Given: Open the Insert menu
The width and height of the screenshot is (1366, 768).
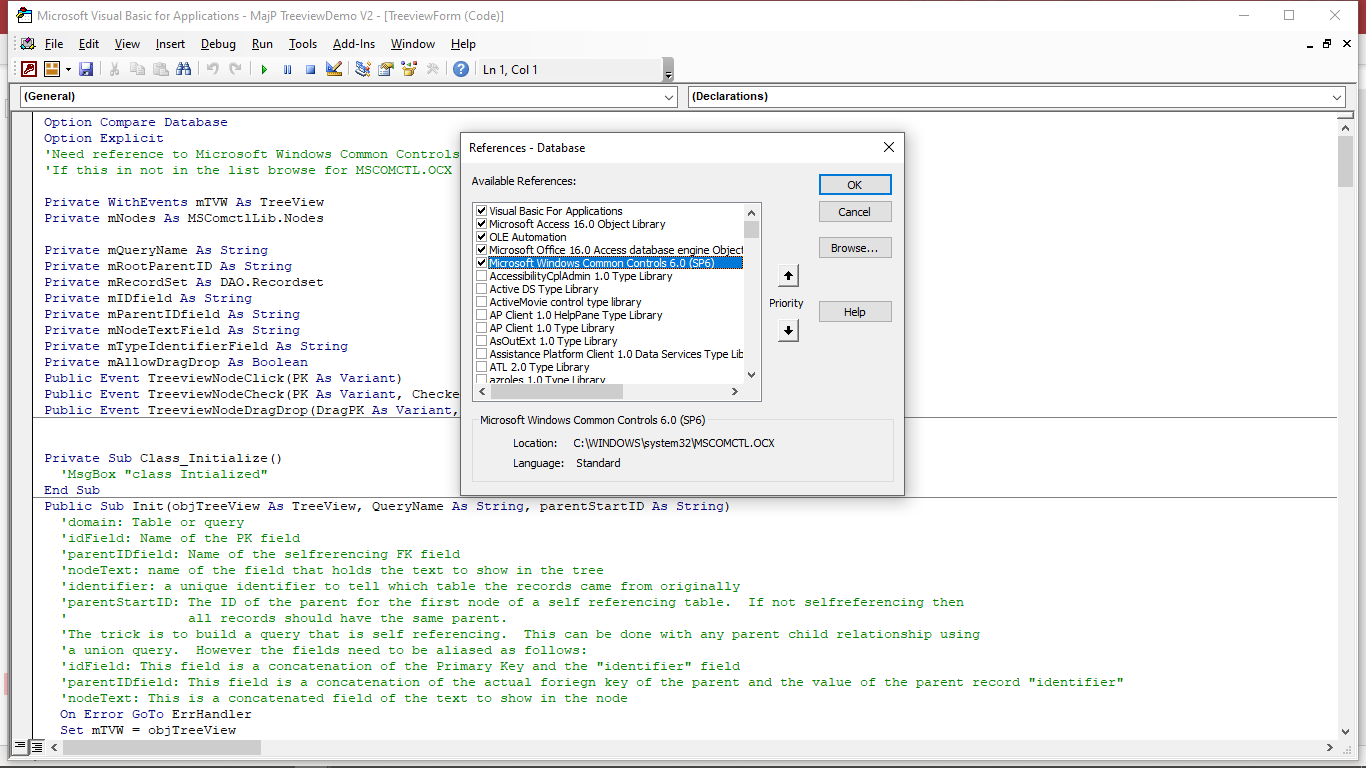Looking at the screenshot, I should pos(170,44).
